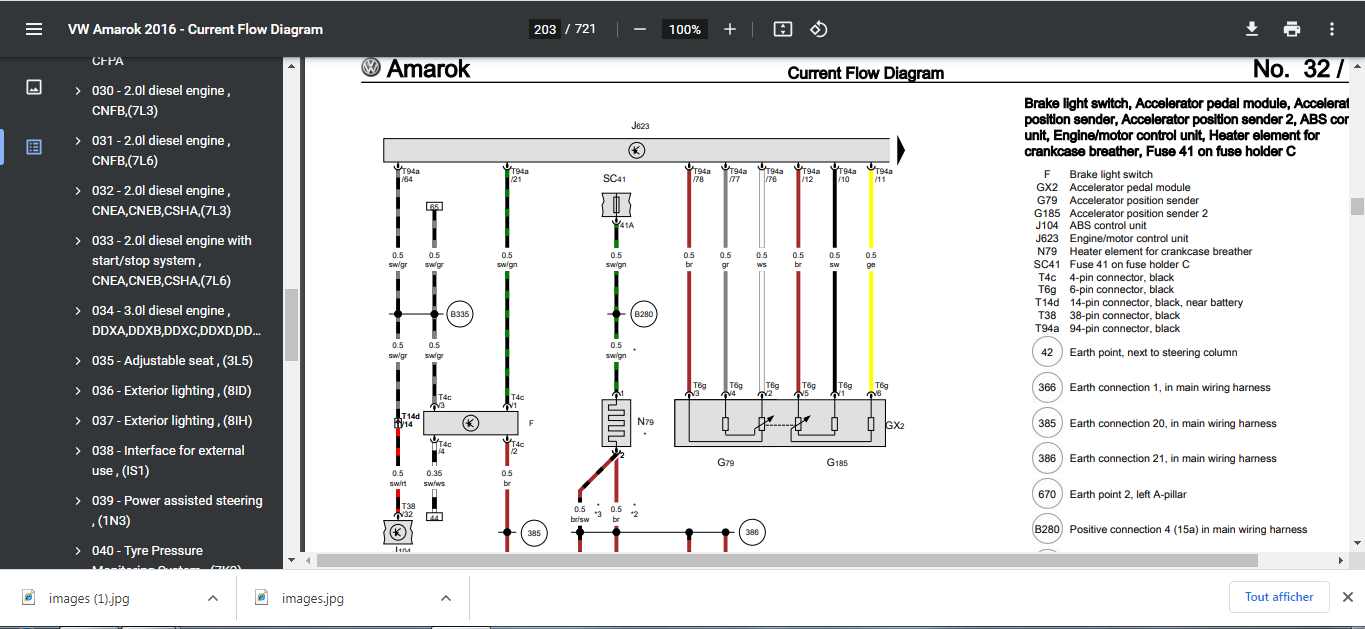The height and width of the screenshot is (629, 1365).
Task: Open outline item 035 - Adjustable seat
Action: pyautogui.click(x=172, y=361)
